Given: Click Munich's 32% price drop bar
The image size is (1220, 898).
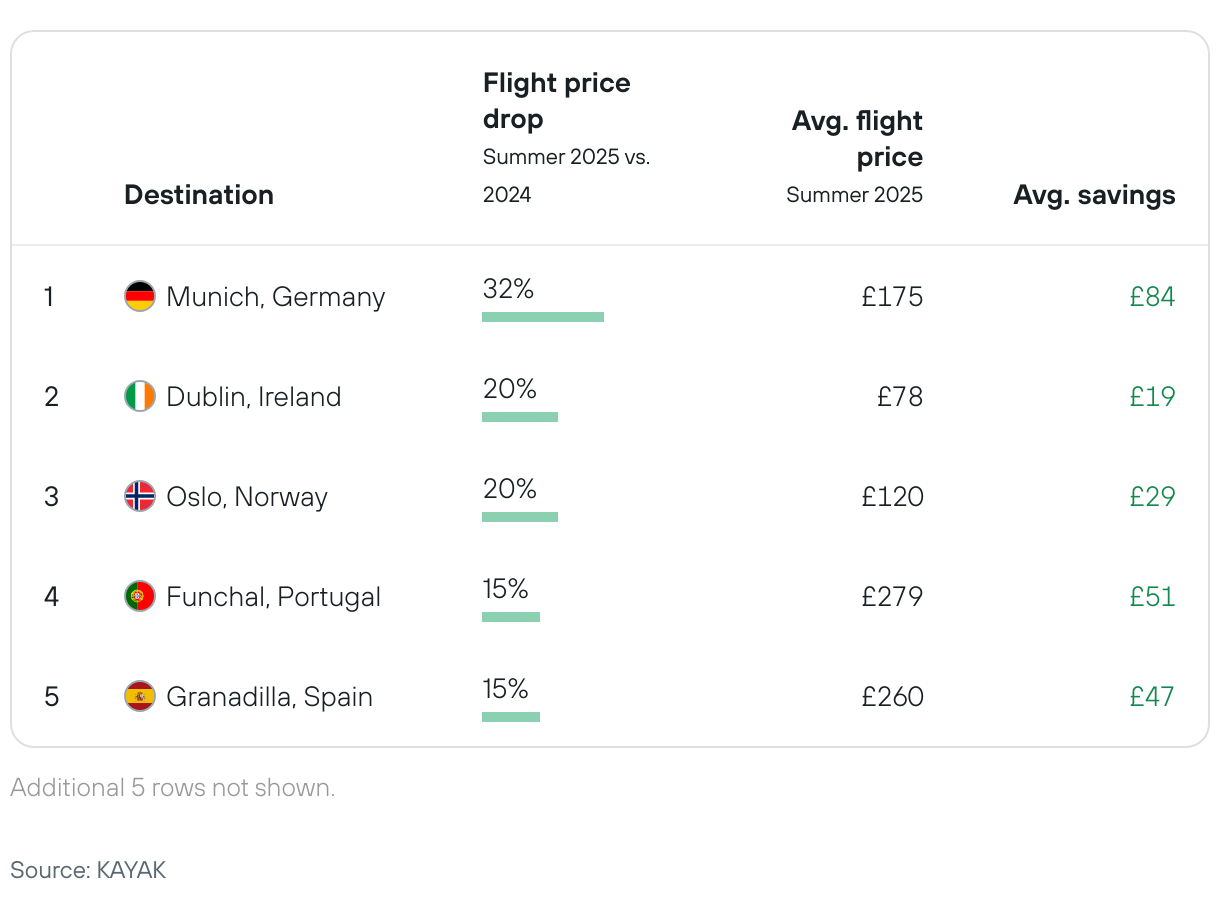Looking at the screenshot, I should pyautogui.click(x=543, y=317).
